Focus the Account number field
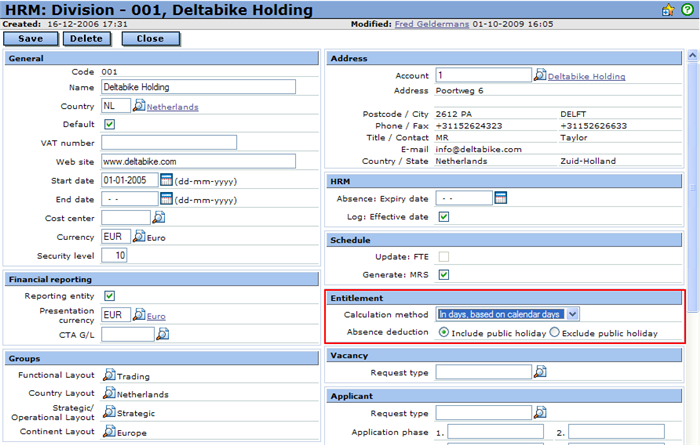The width and height of the screenshot is (700, 445). coord(484,75)
